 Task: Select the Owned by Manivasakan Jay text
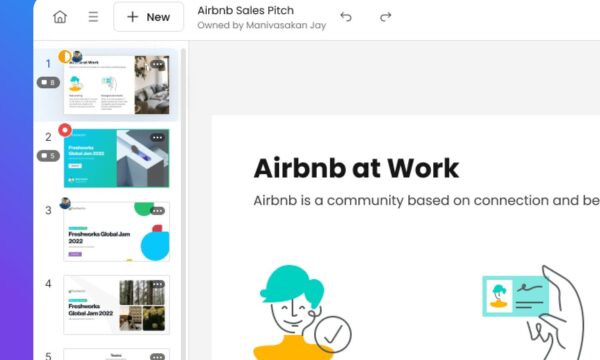point(262,25)
